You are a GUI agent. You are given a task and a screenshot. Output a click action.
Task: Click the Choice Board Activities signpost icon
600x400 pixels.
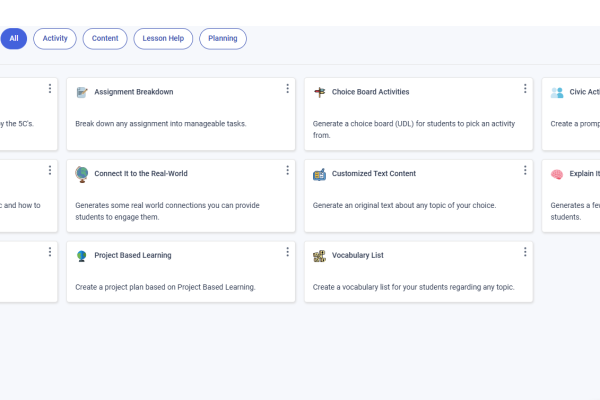point(320,92)
